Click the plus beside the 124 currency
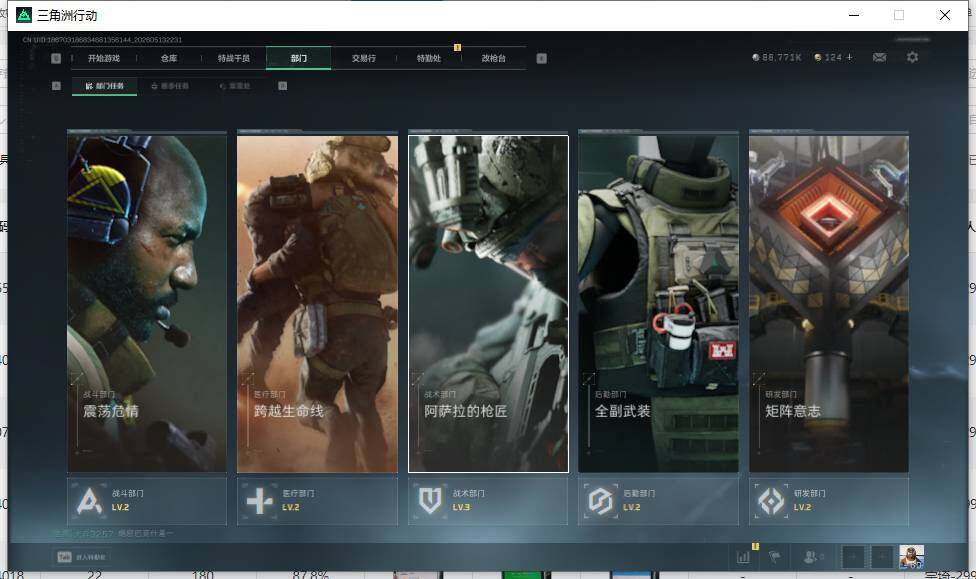This screenshot has width=976, height=579. tap(849, 57)
